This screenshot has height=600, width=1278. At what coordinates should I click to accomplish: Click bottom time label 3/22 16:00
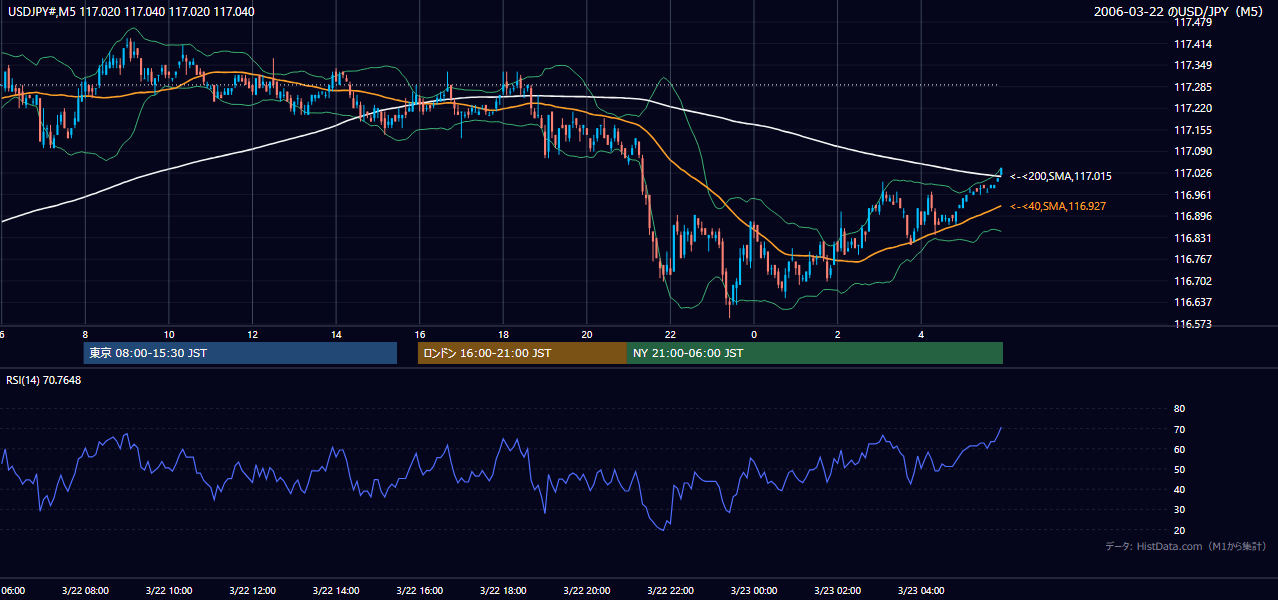(x=420, y=590)
